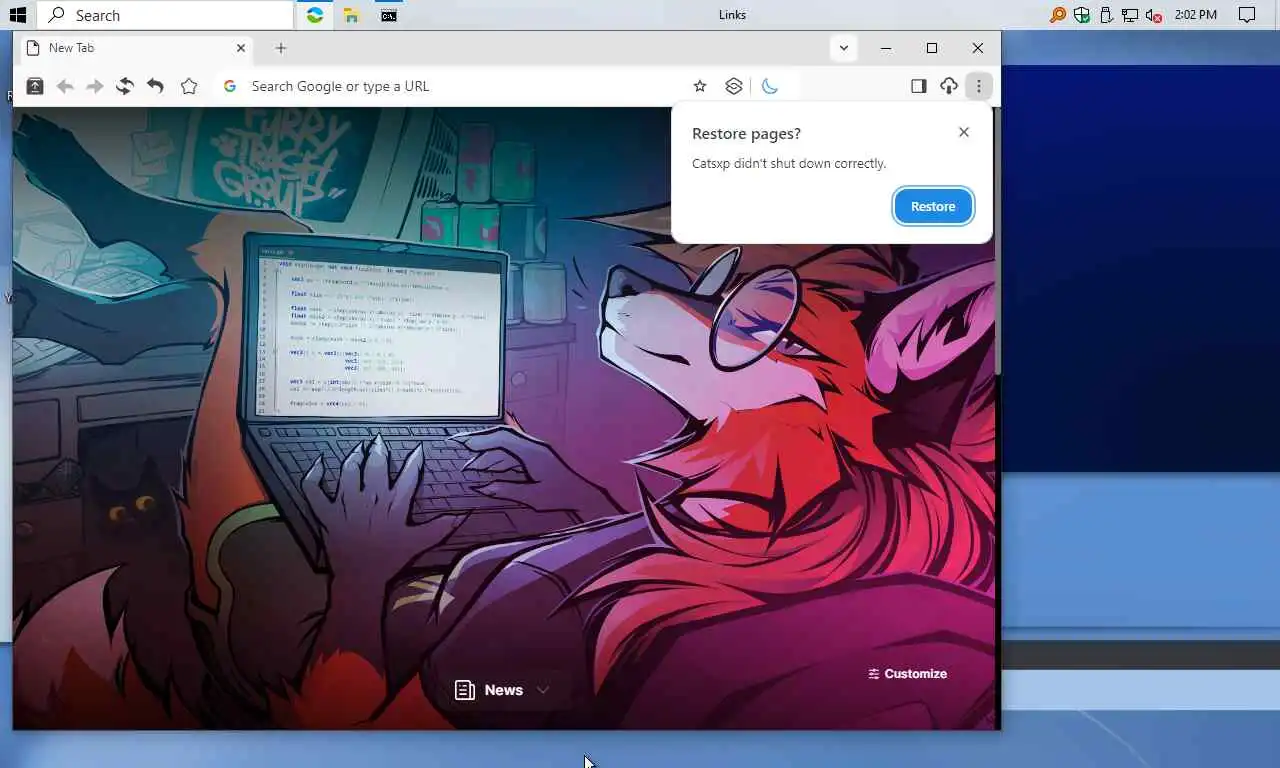Open the three-dot browser menu
Image resolution: width=1280 pixels, height=768 pixels.
[979, 86]
